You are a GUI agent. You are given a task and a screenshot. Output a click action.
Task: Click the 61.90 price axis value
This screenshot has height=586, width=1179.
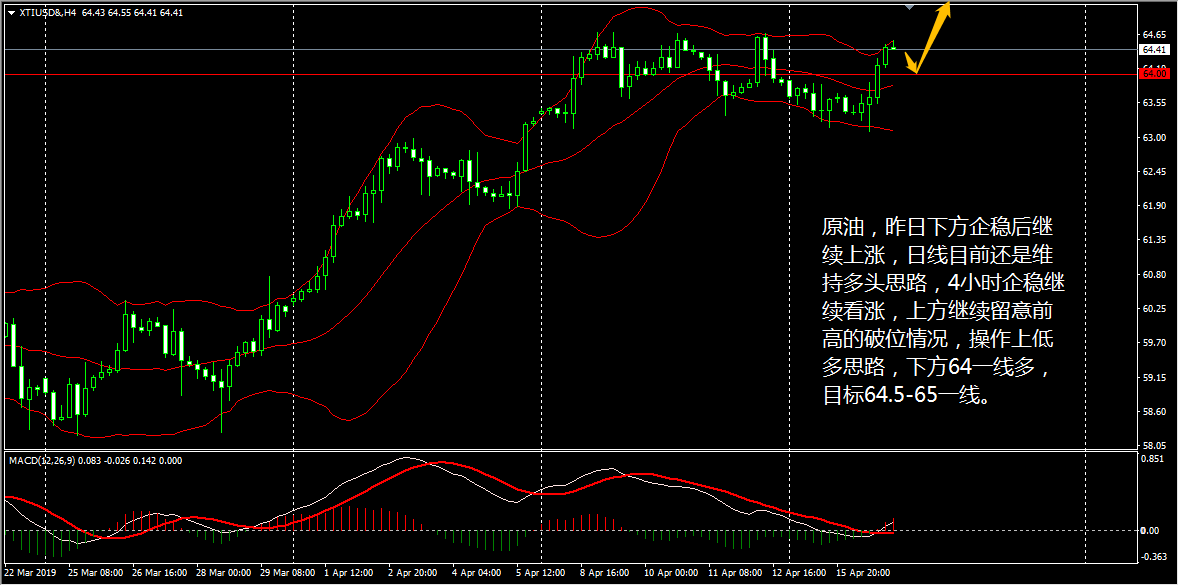[x=1153, y=206]
